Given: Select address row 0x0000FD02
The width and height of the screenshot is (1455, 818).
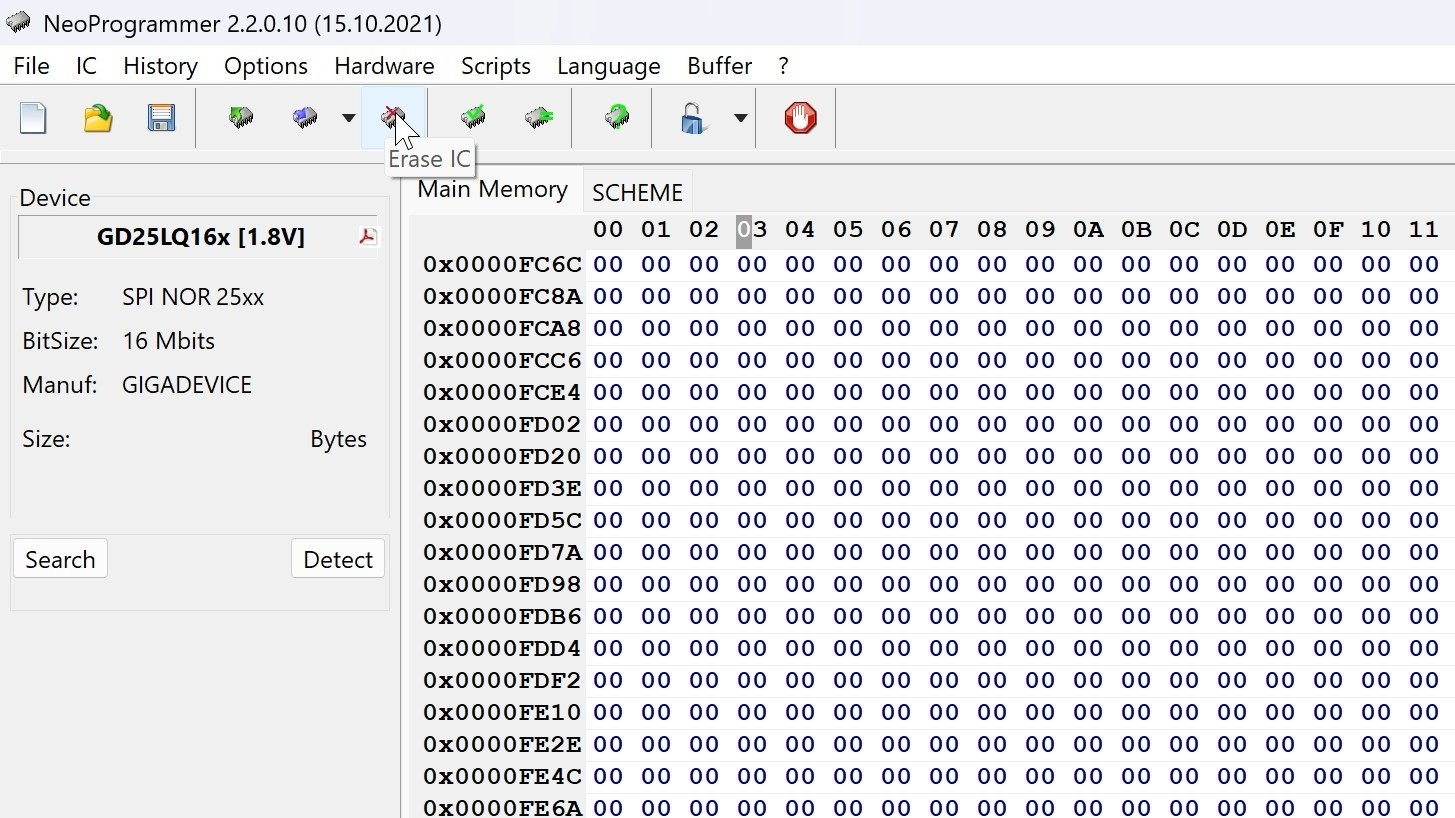Looking at the screenshot, I should pos(502,425).
